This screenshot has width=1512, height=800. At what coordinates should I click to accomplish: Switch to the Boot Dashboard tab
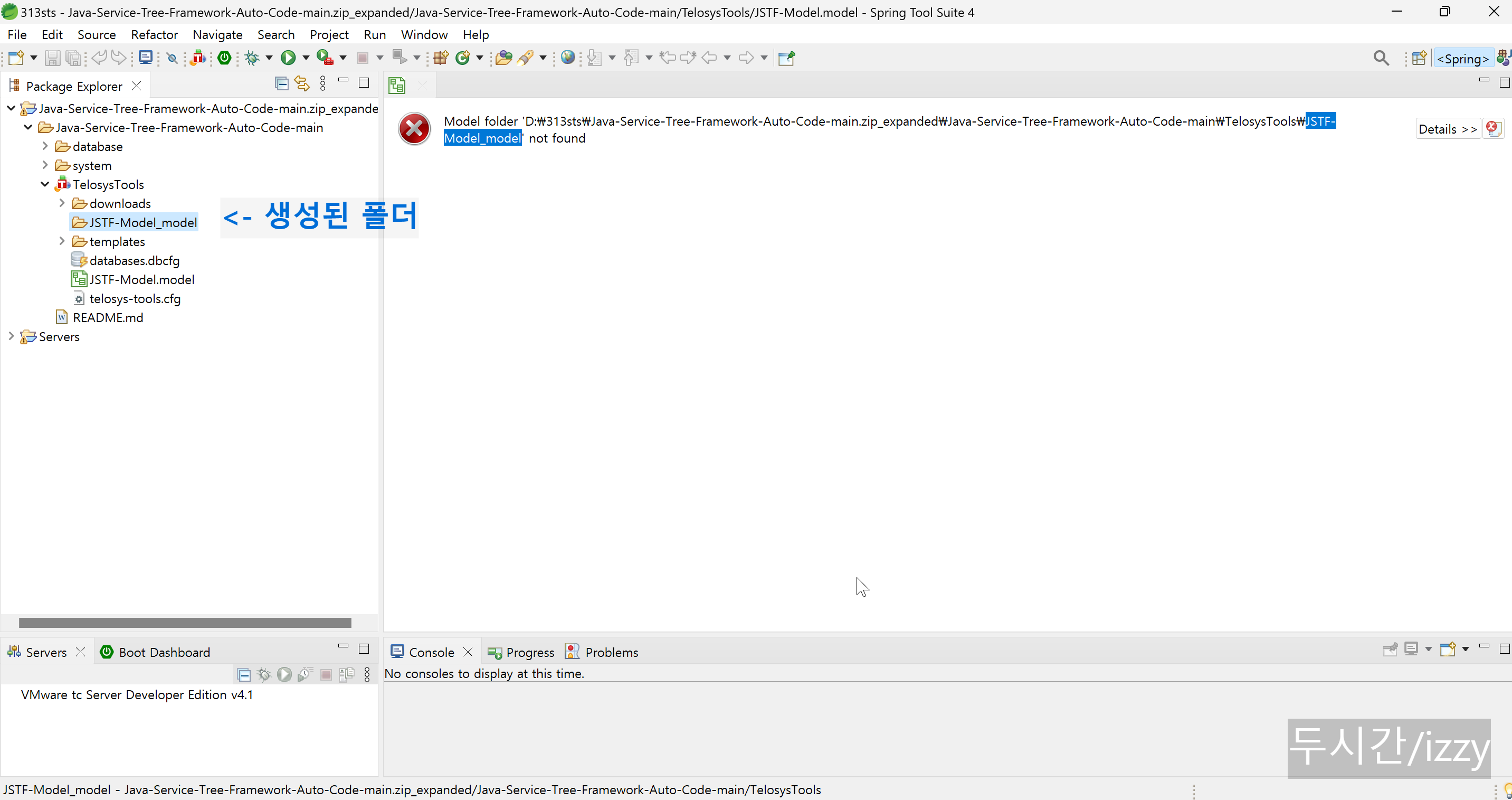click(x=155, y=652)
